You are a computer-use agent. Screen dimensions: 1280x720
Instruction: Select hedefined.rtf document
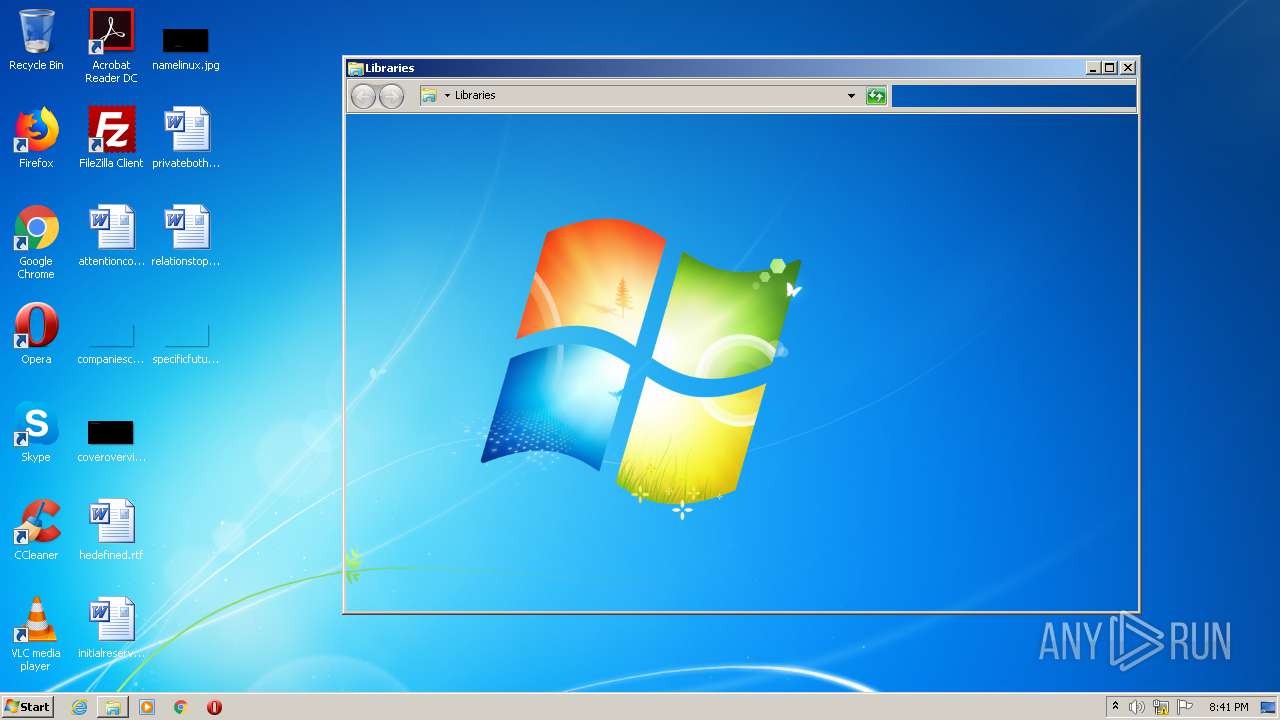coord(111,530)
